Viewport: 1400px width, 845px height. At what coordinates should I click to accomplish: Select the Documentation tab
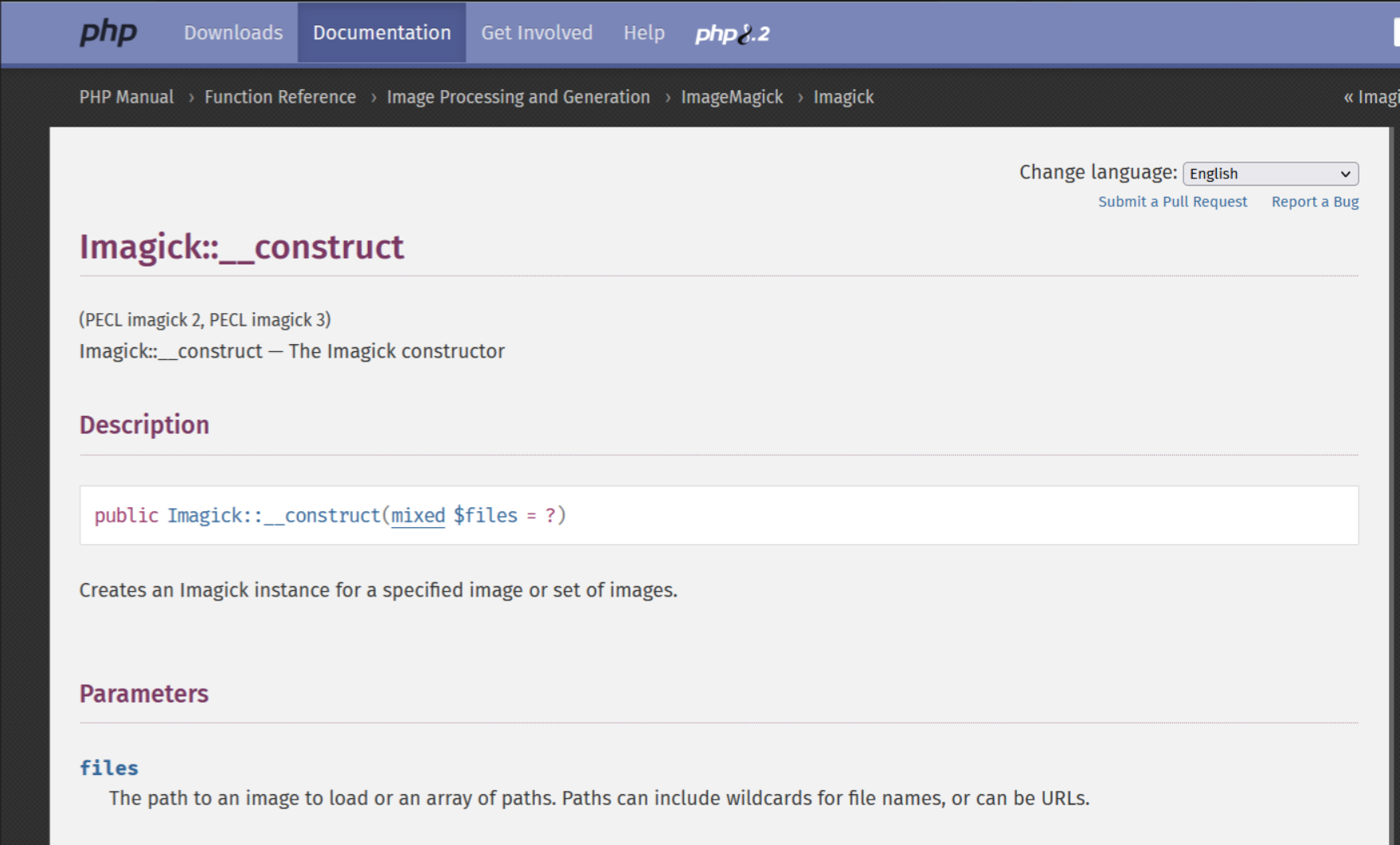[x=381, y=33]
